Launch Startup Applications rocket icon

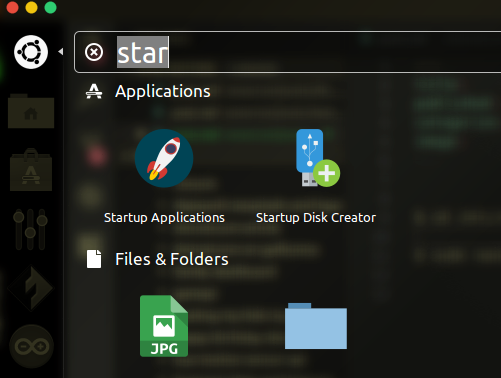pyautogui.click(x=164, y=158)
